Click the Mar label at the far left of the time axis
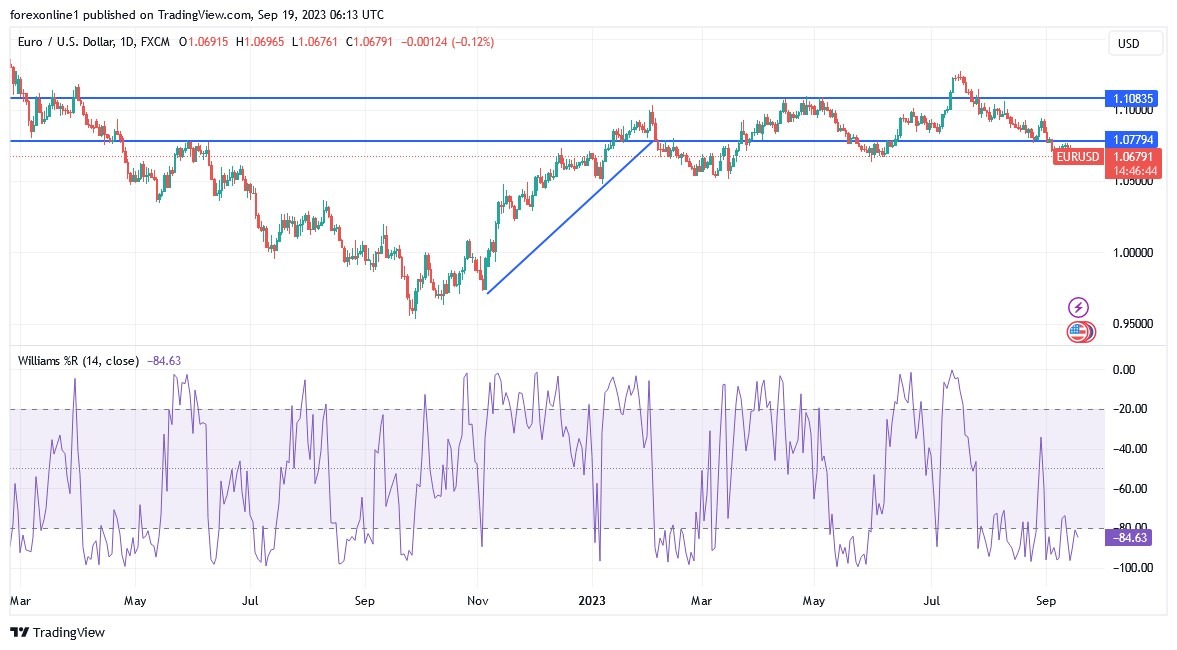 (19, 602)
